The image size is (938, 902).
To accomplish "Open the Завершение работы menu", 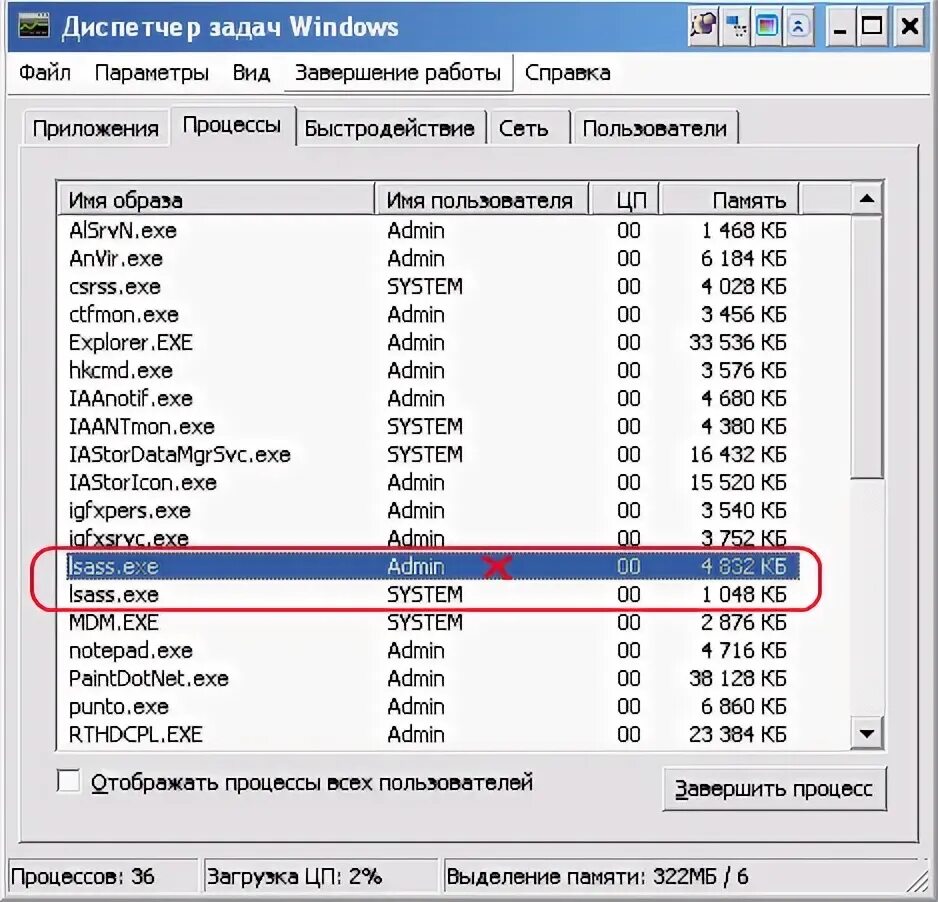I will tap(398, 72).
